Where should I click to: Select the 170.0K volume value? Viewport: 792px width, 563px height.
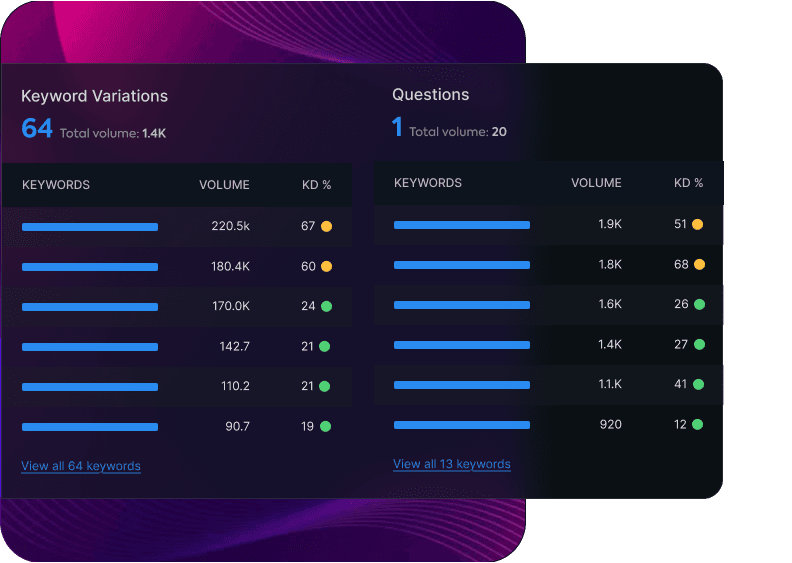point(230,307)
